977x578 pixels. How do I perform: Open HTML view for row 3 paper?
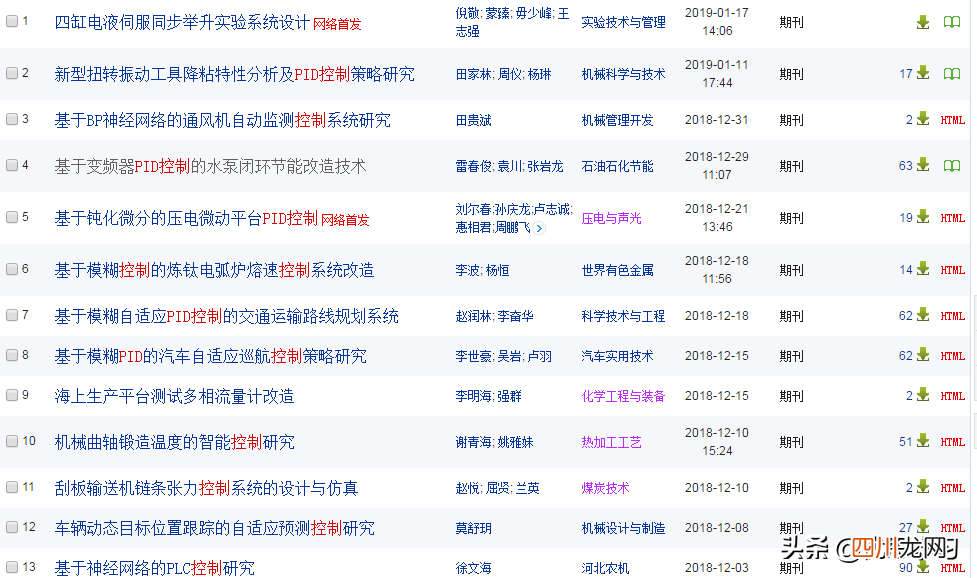953,120
